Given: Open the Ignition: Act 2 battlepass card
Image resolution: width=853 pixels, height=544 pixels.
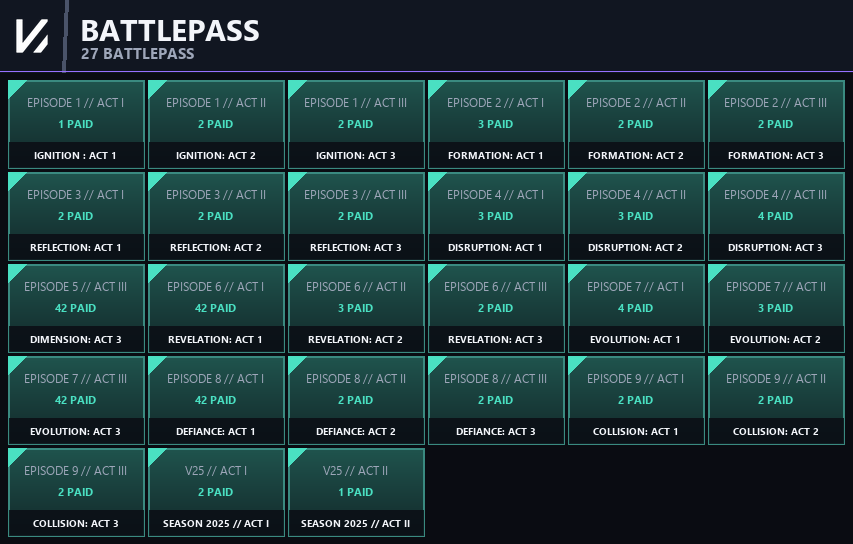Looking at the screenshot, I should point(216,125).
